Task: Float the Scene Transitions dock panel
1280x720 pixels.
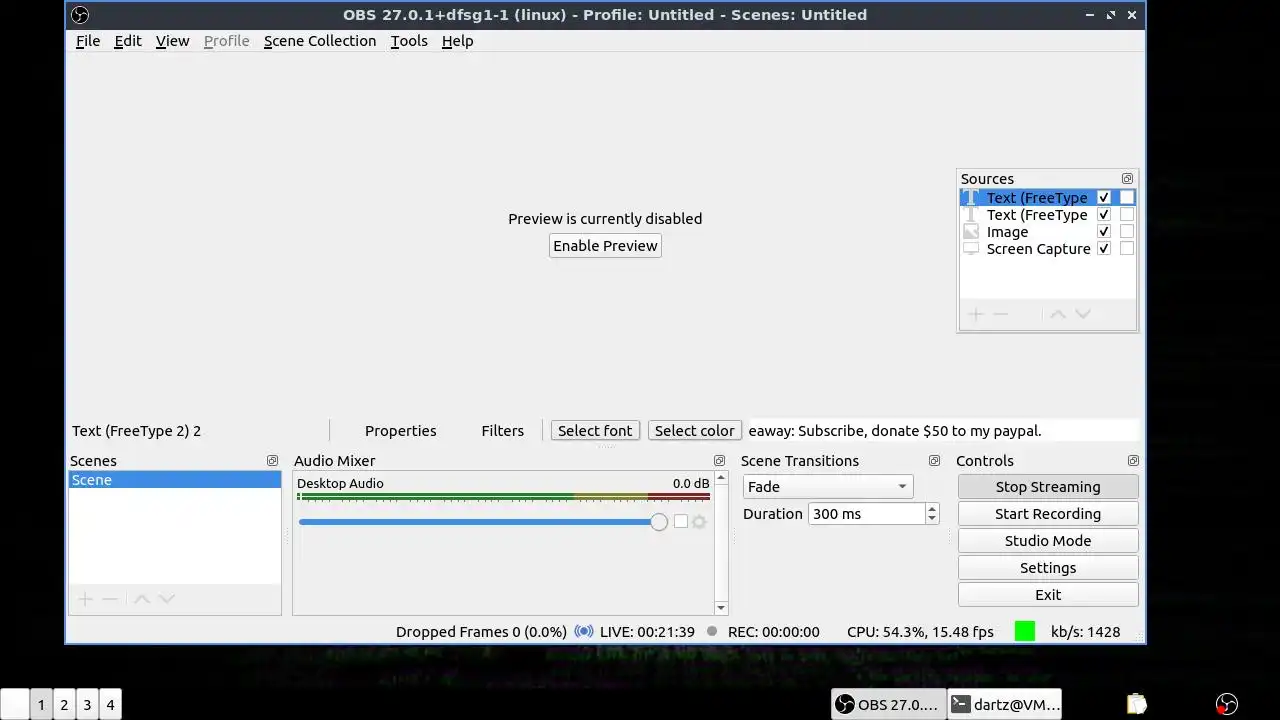Action: coord(934,461)
